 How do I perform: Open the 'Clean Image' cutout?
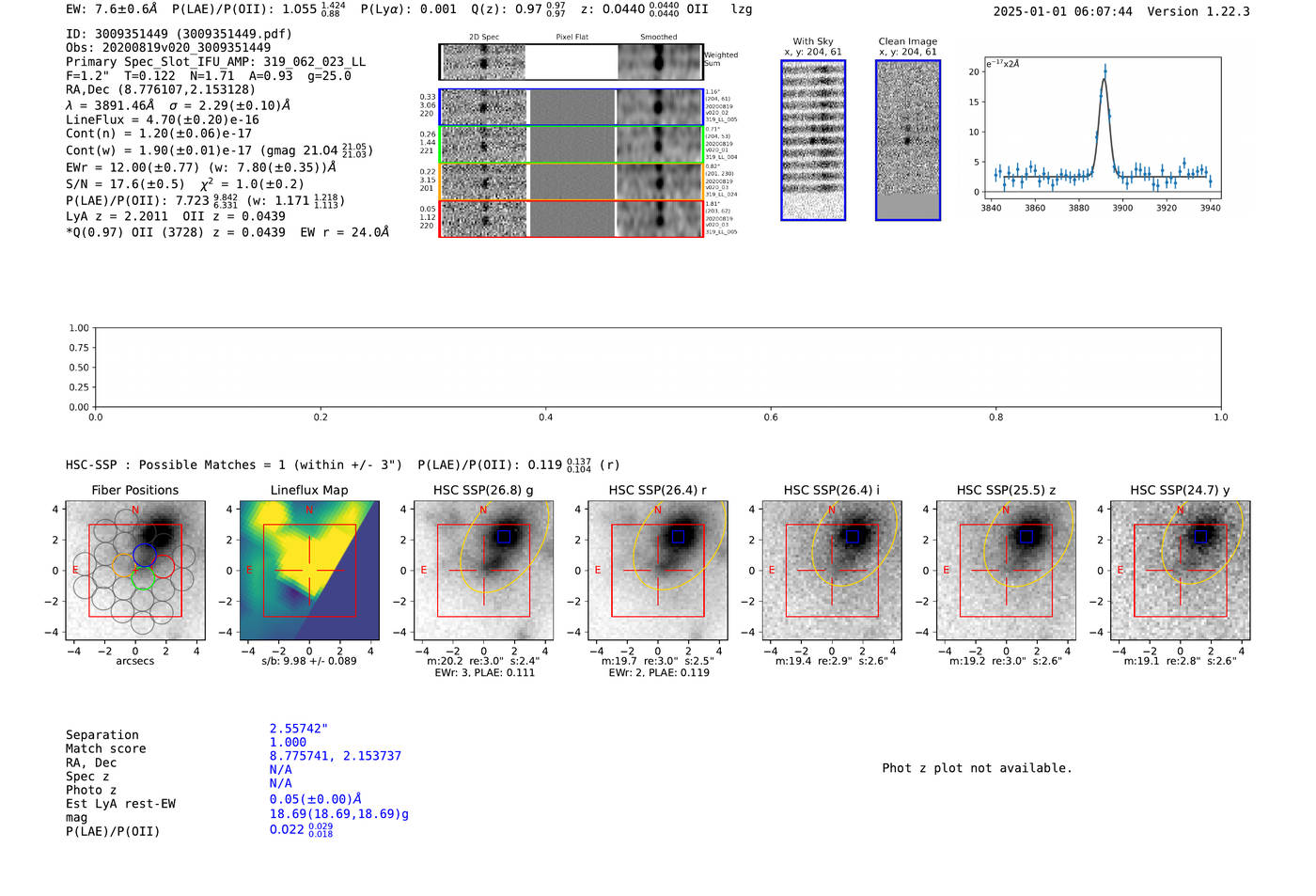(908, 140)
